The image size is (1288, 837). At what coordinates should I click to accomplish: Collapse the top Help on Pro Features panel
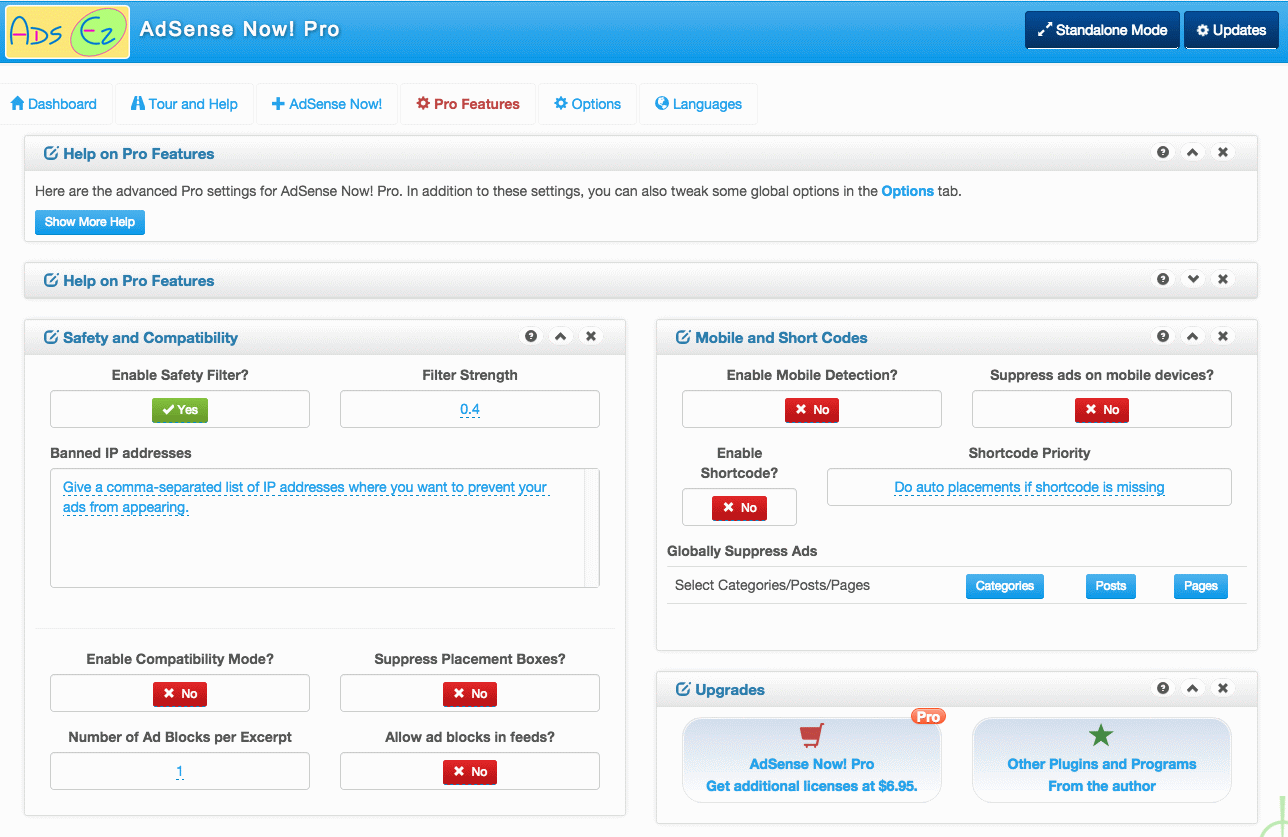click(1192, 153)
